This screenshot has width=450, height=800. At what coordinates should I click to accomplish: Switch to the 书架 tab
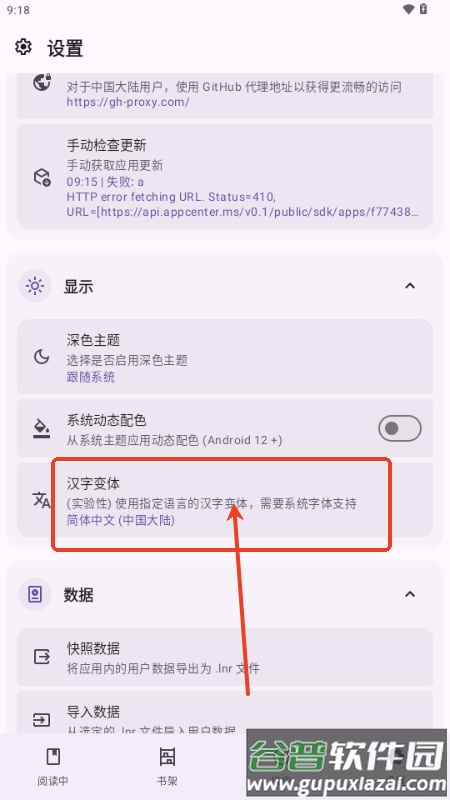click(167, 765)
